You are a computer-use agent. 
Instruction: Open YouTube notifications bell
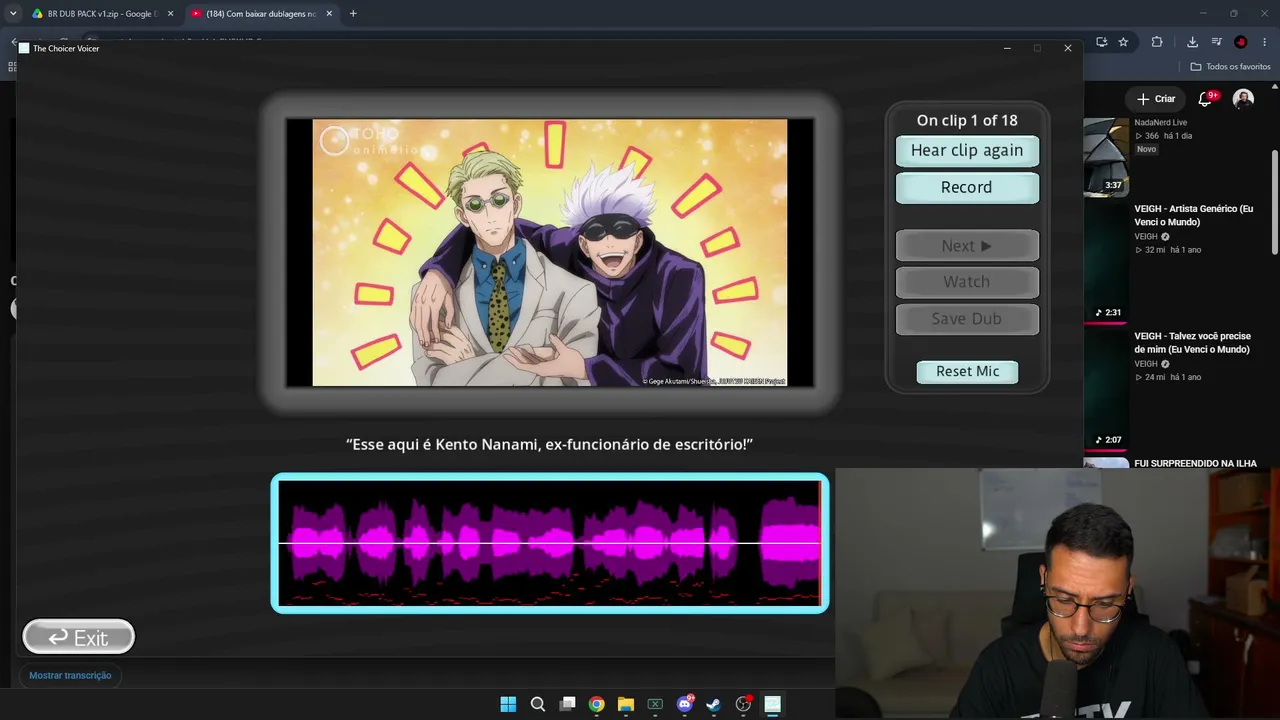1207,99
